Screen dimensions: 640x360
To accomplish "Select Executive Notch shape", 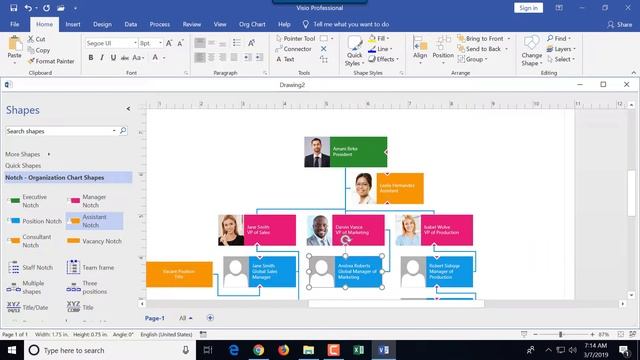I will [28, 201].
